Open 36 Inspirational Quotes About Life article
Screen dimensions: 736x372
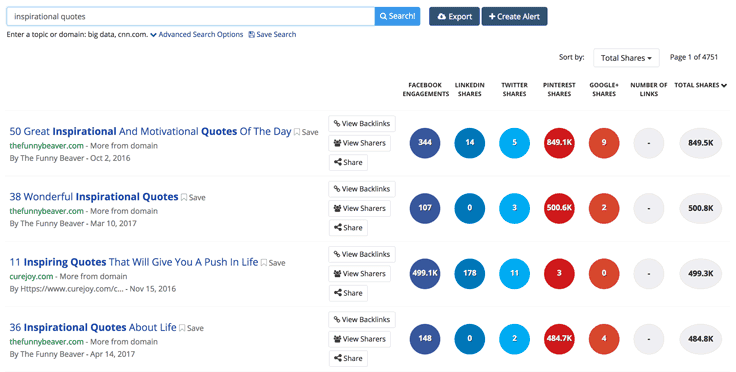(x=93, y=327)
